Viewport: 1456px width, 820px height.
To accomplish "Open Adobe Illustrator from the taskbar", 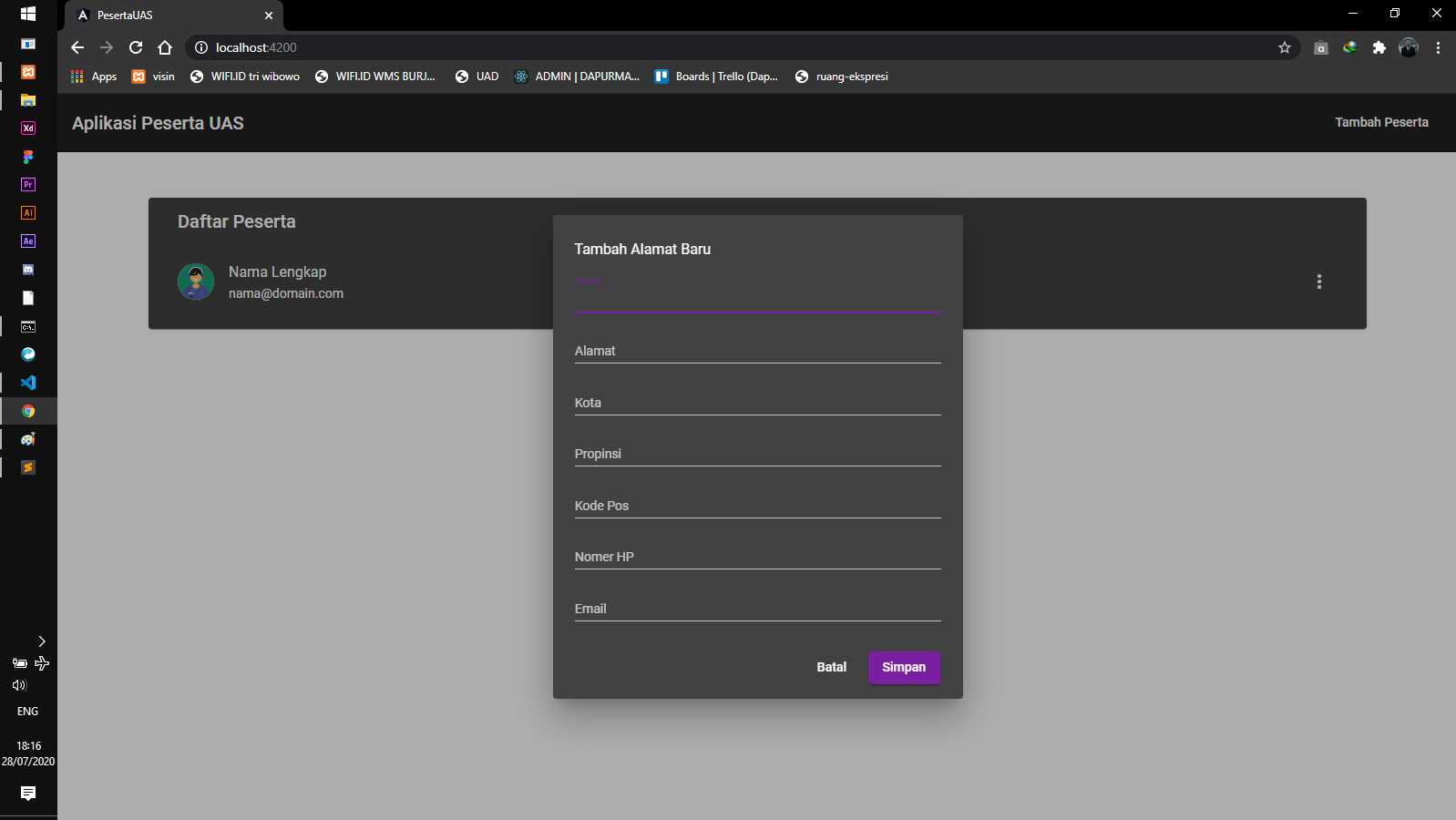I will 28,213.
